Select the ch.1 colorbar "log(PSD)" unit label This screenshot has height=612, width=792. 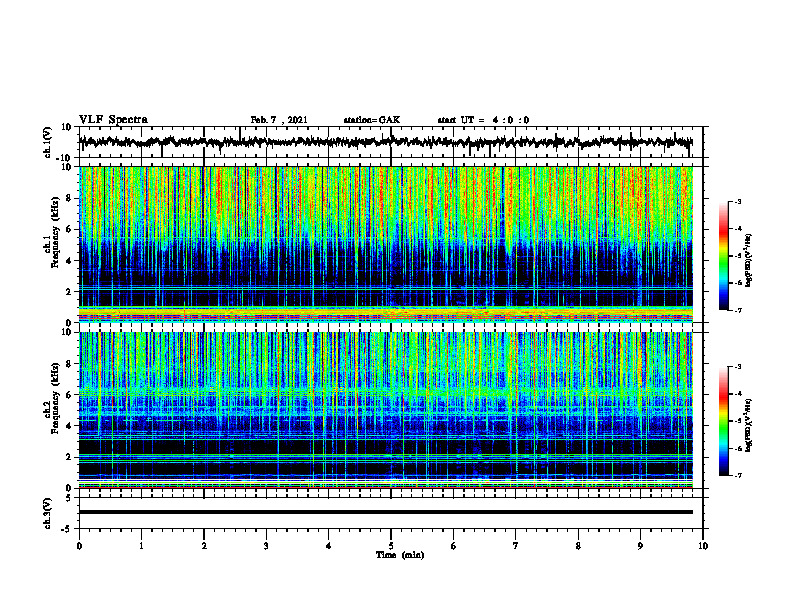point(749,261)
